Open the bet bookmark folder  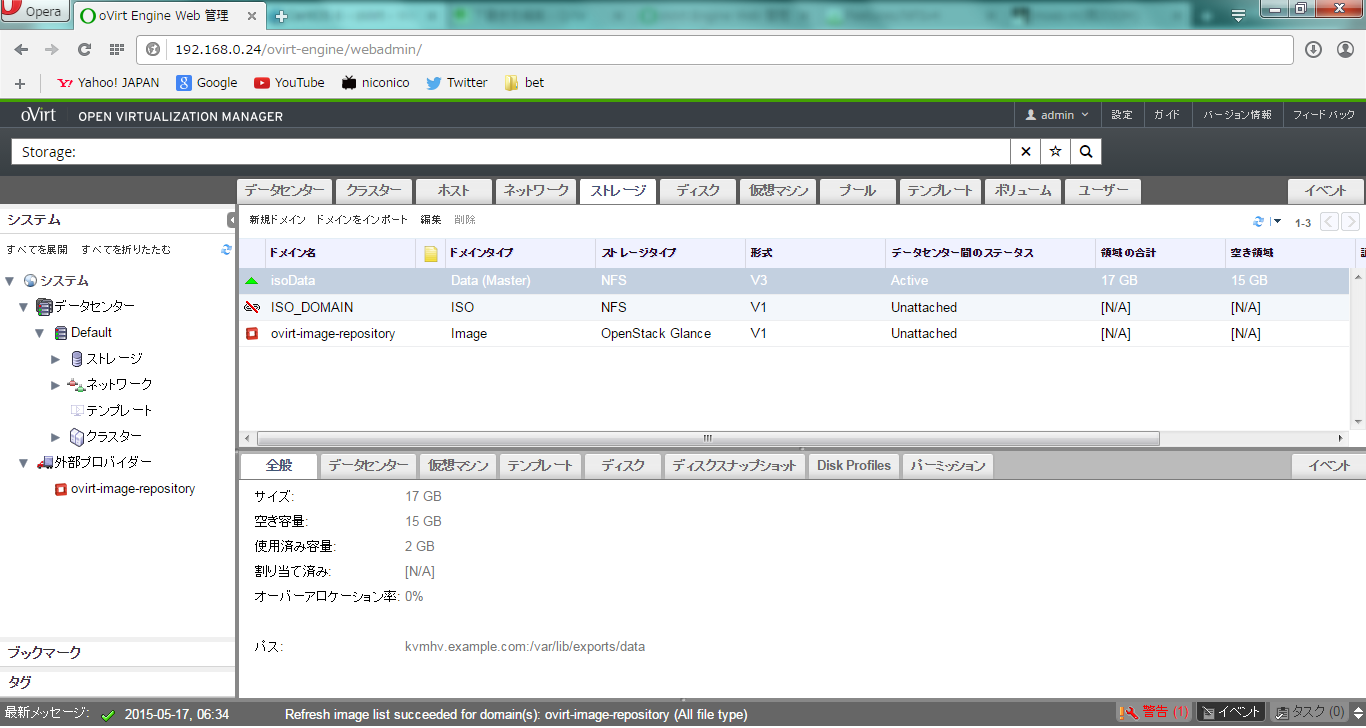525,83
